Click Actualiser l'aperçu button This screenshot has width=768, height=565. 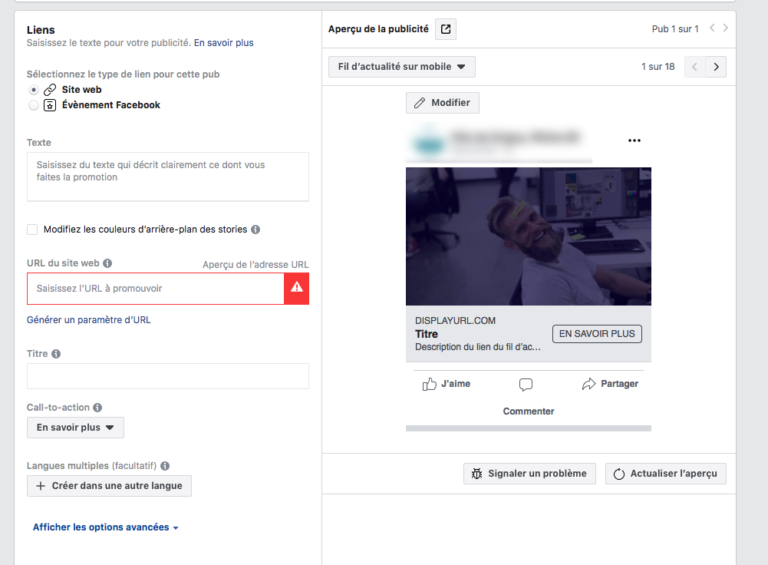point(666,473)
